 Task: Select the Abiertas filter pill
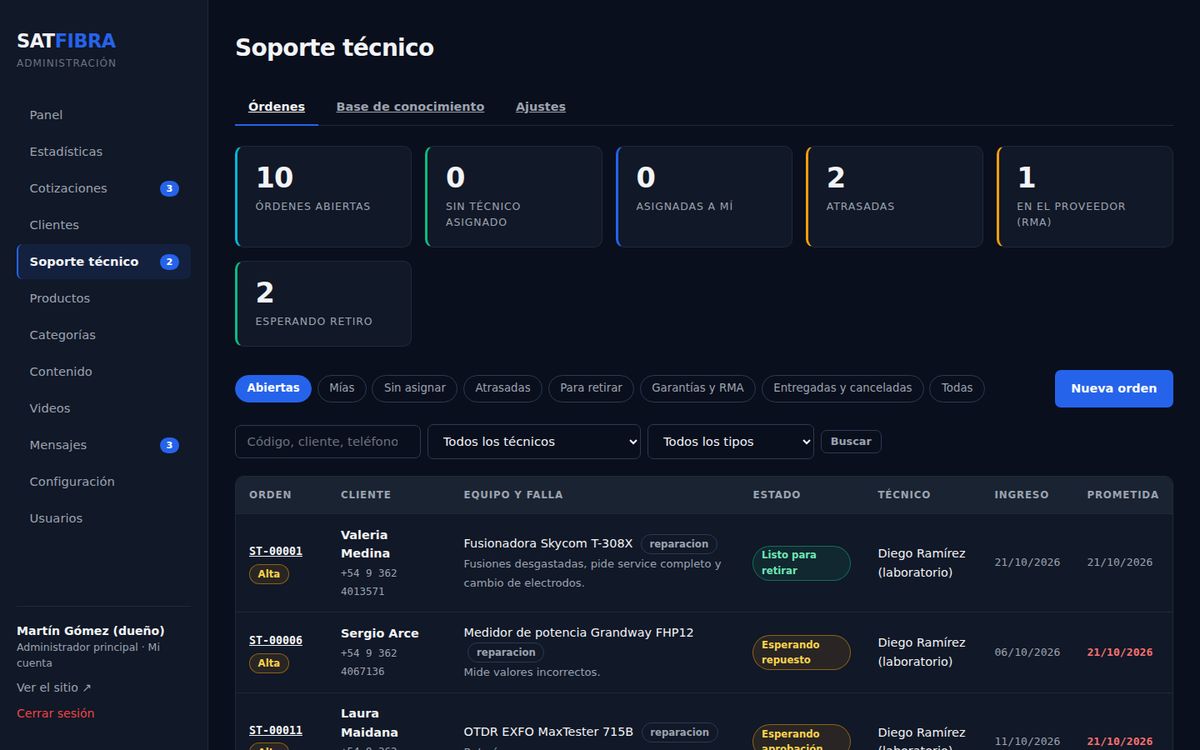tap(273, 388)
